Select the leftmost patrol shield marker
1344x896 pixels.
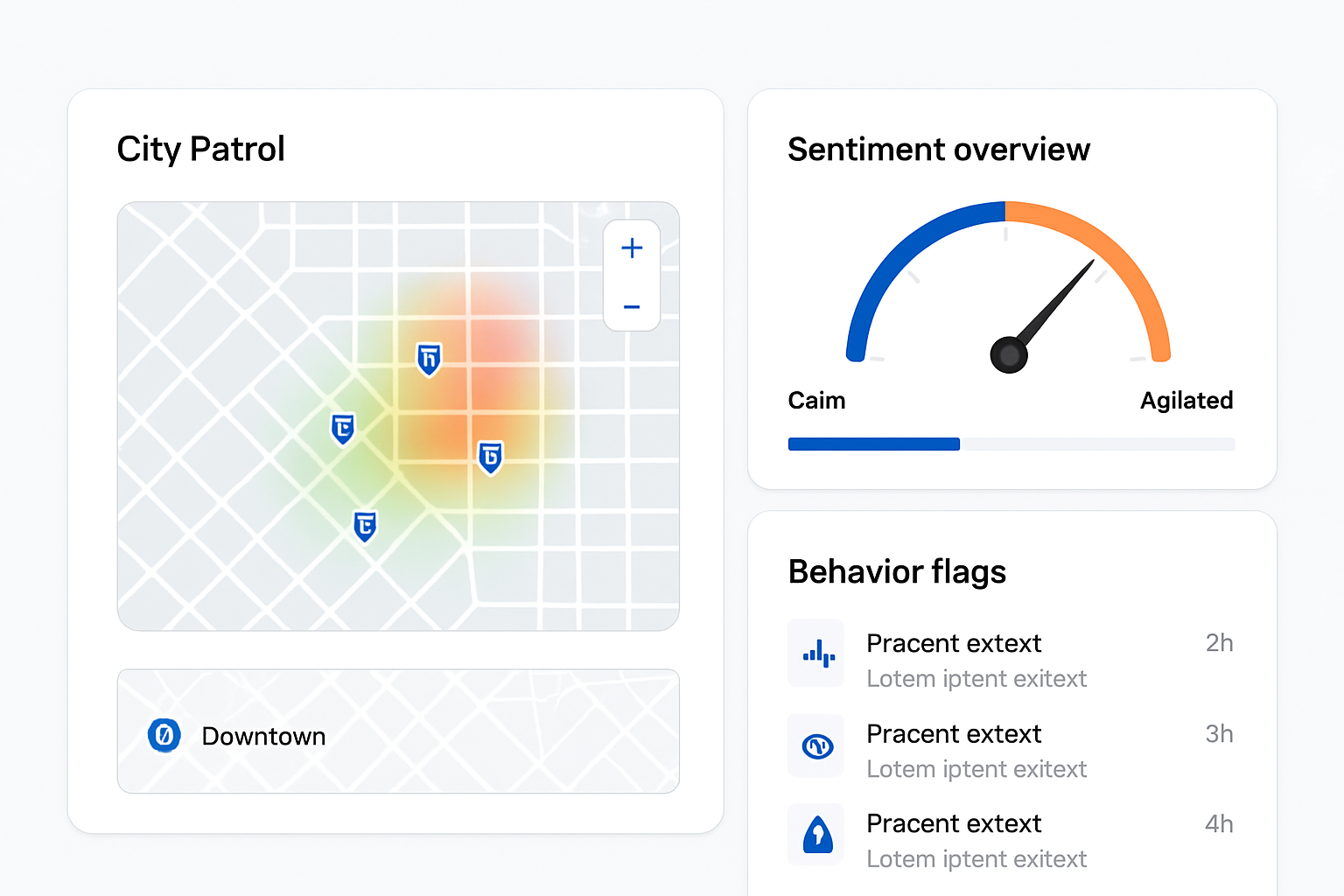point(343,429)
